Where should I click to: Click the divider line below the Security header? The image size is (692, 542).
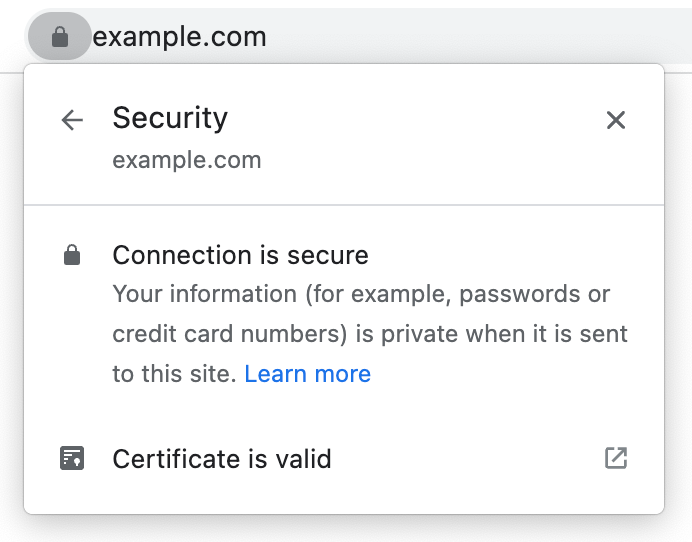(x=344, y=205)
